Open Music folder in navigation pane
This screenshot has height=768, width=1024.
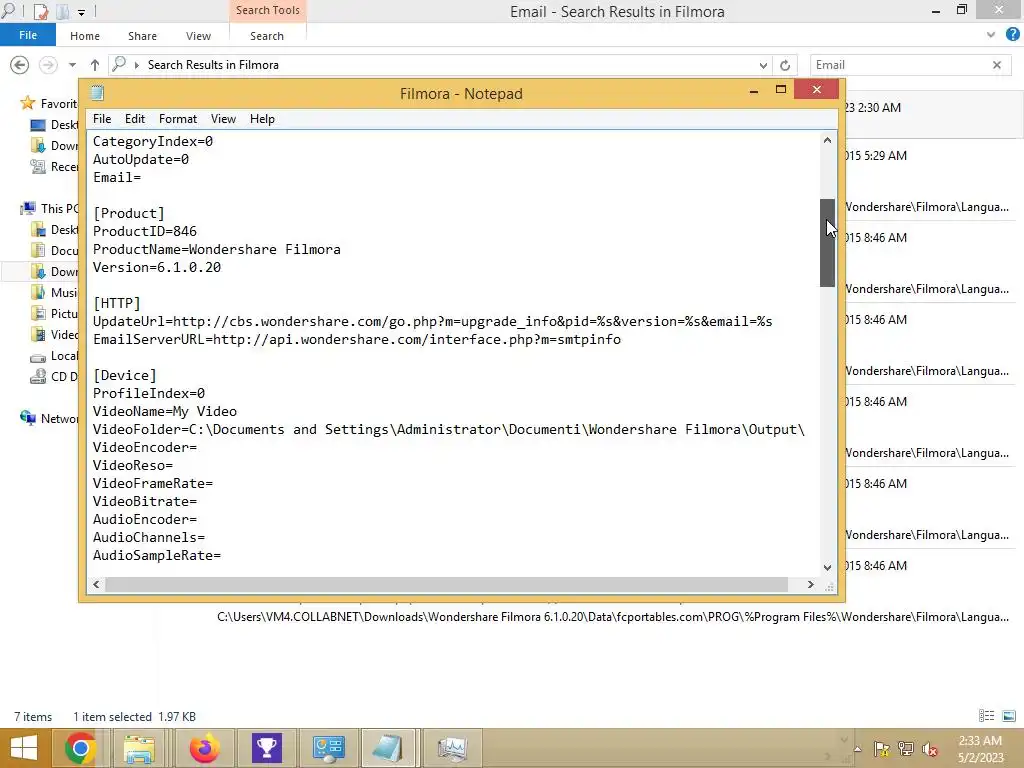point(55,293)
